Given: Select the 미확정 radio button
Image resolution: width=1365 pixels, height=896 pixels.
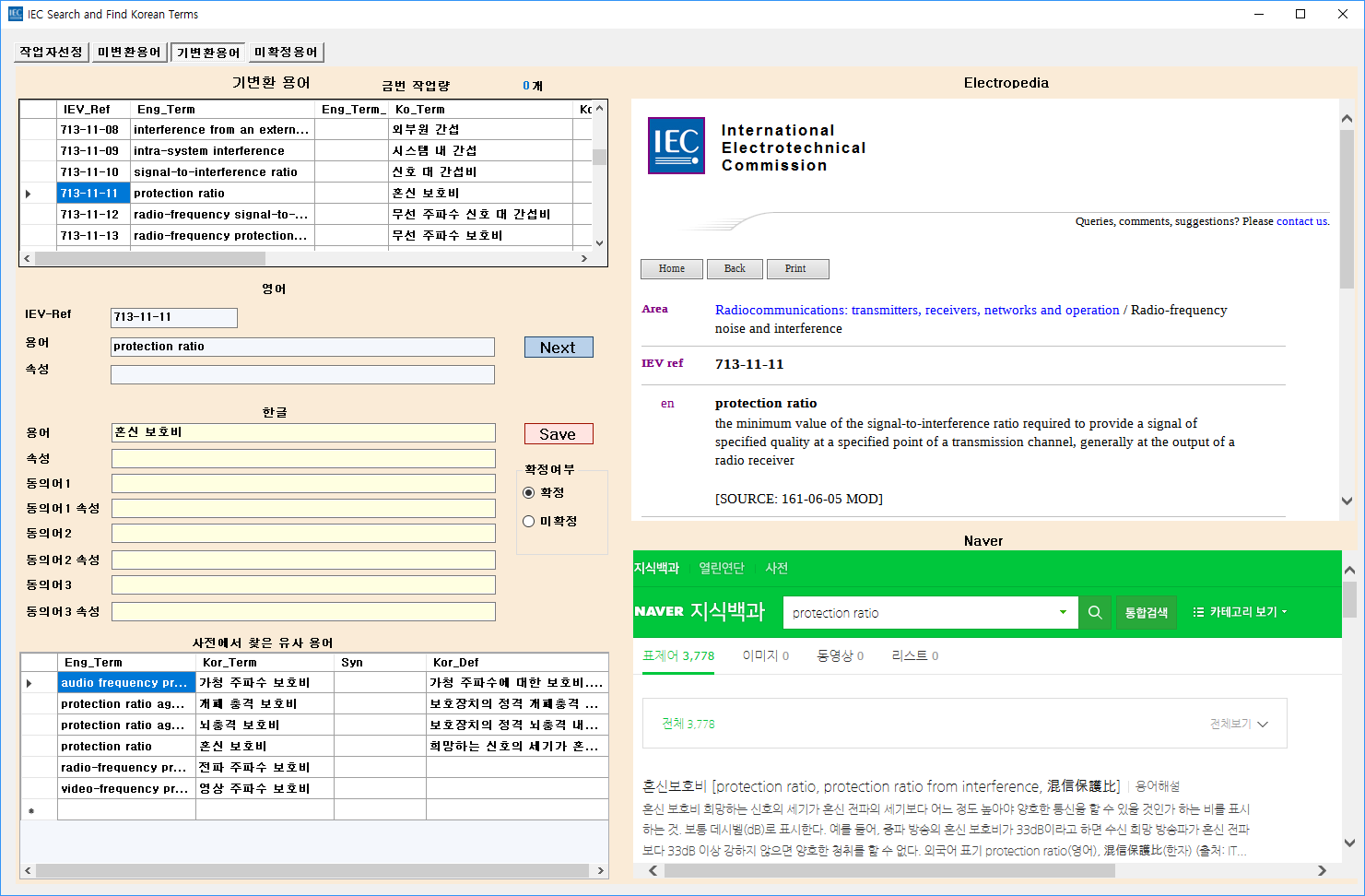Looking at the screenshot, I should click(x=528, y=522).
